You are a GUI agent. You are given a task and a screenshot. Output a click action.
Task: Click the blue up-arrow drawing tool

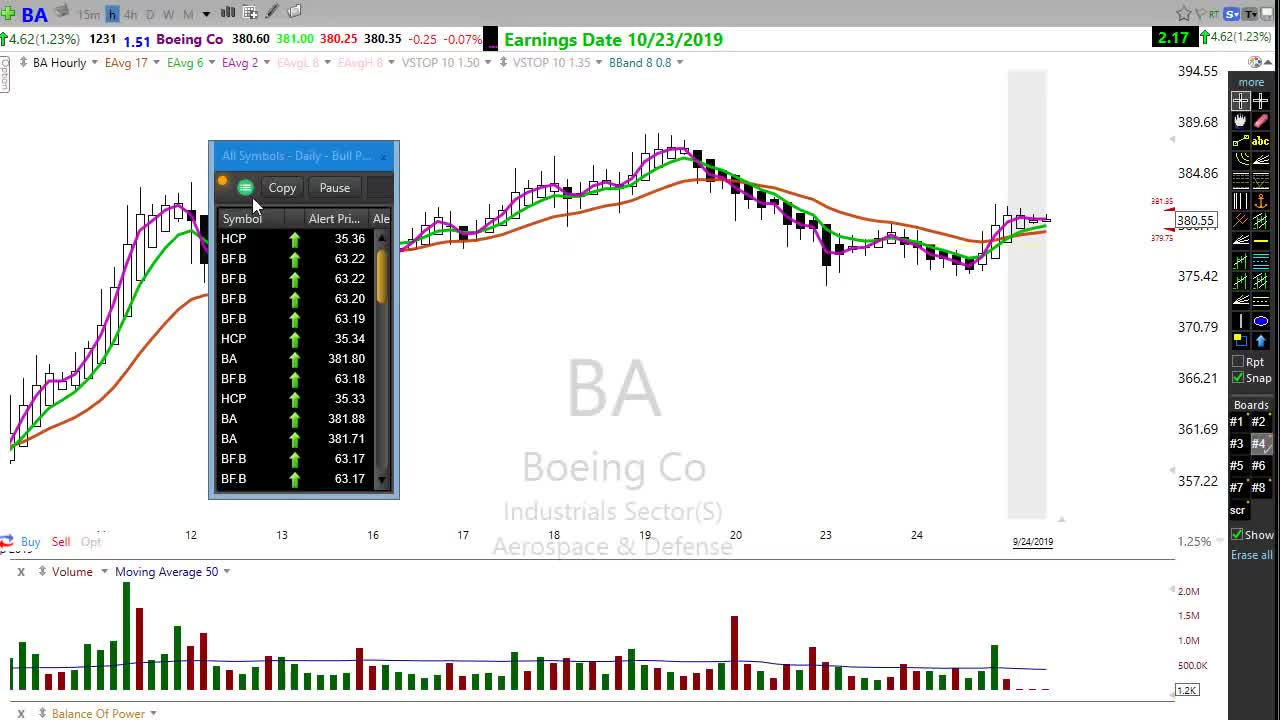(1260, 341)
